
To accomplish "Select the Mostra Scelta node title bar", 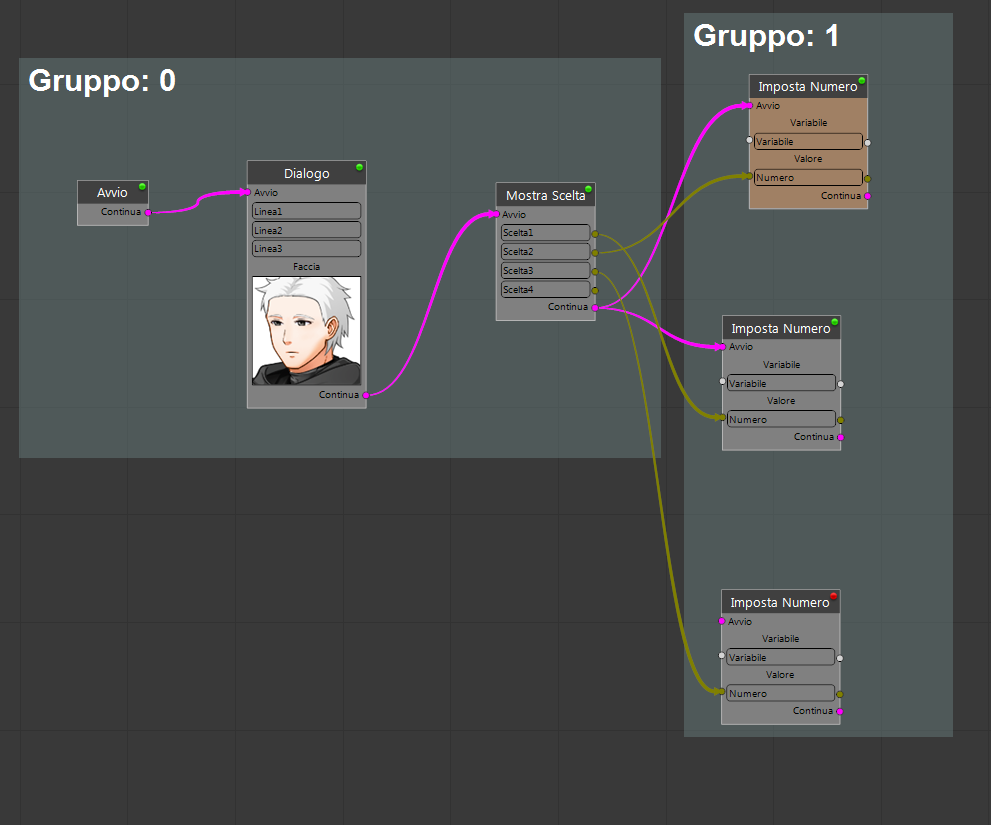I will coord(545,195).
